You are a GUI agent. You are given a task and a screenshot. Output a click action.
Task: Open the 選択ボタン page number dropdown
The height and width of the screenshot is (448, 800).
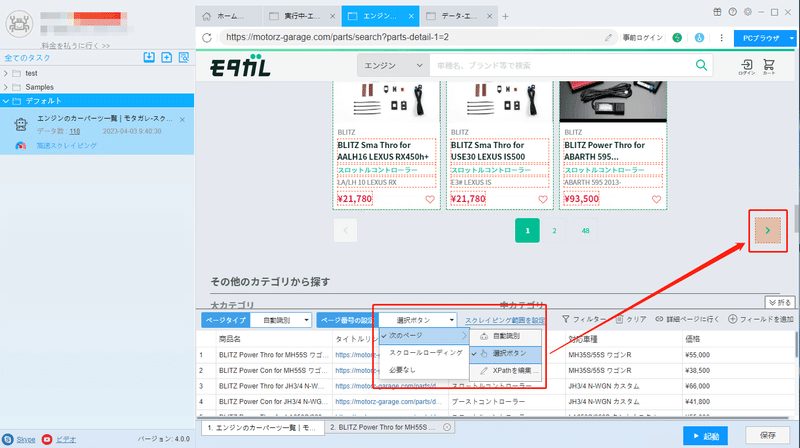click(418, 320)
